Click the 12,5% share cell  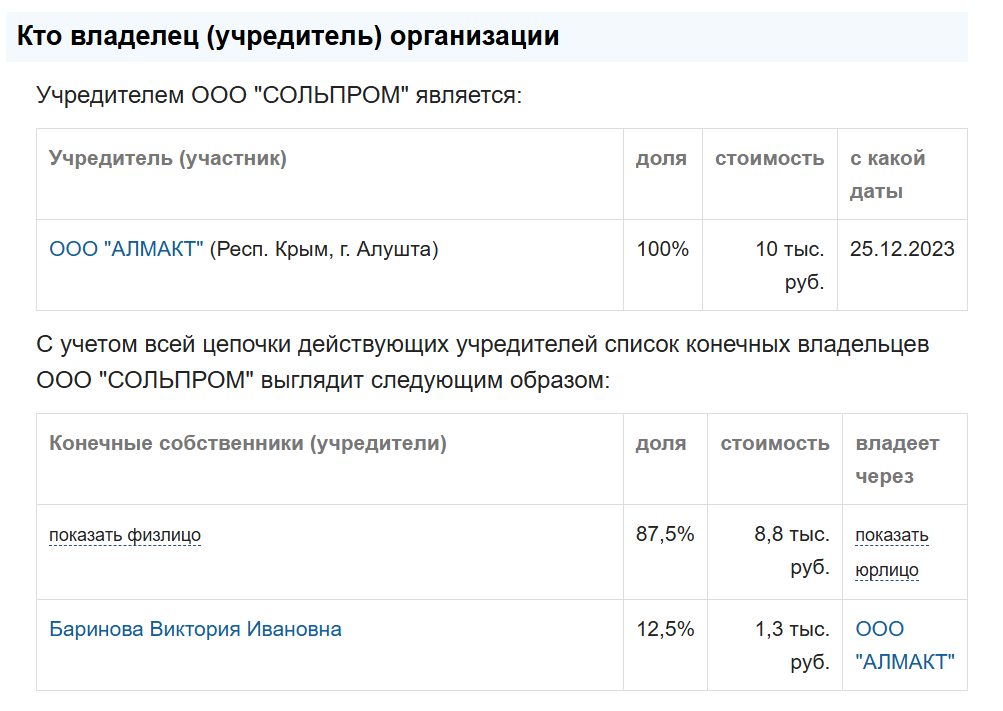coord(665,629)
